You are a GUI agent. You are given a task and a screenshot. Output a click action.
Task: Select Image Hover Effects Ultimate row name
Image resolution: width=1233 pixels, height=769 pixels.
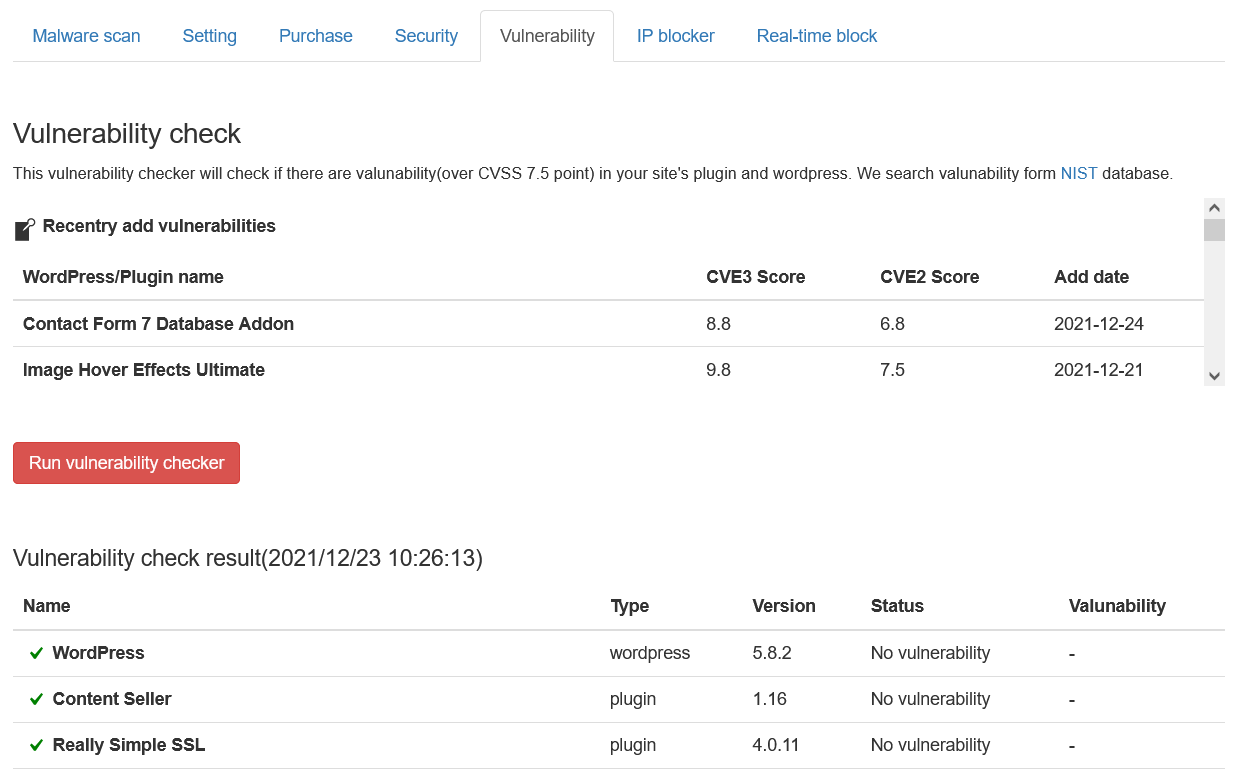click(x=144, y=370)
